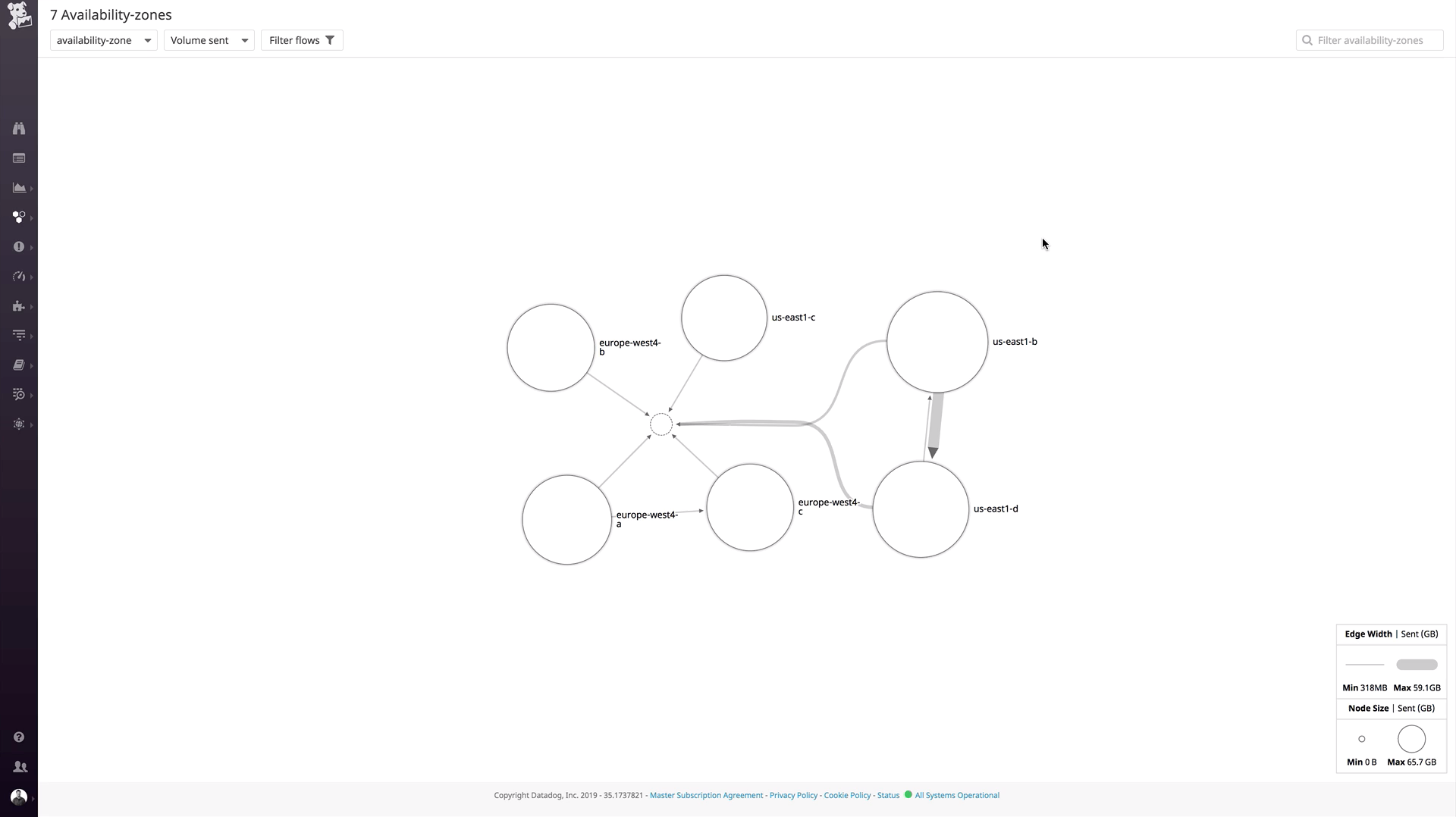This screenshot has height=817, width=1456.
Task: Click your user avatar at bottom left
Action: tap(20, 797)
